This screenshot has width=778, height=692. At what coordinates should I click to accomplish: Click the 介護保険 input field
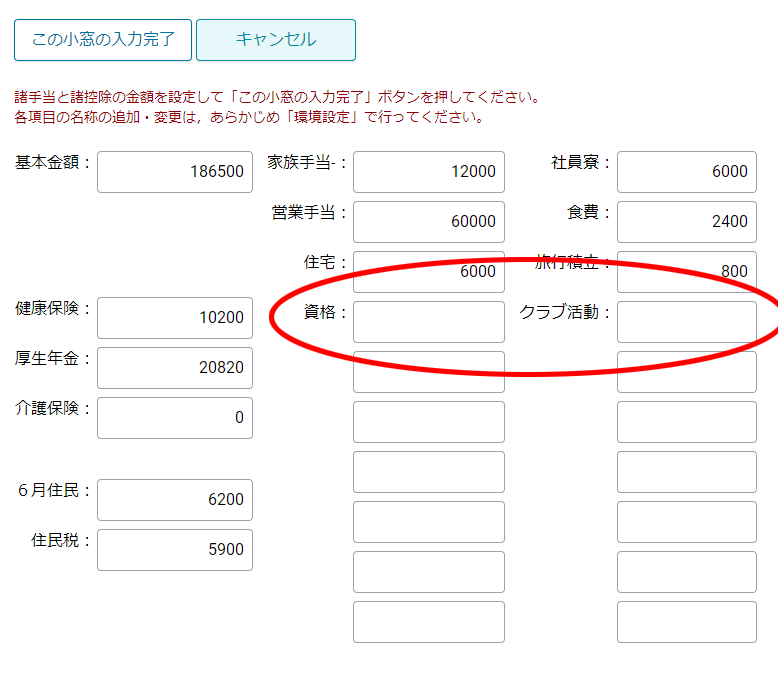[x=174, y=417]
